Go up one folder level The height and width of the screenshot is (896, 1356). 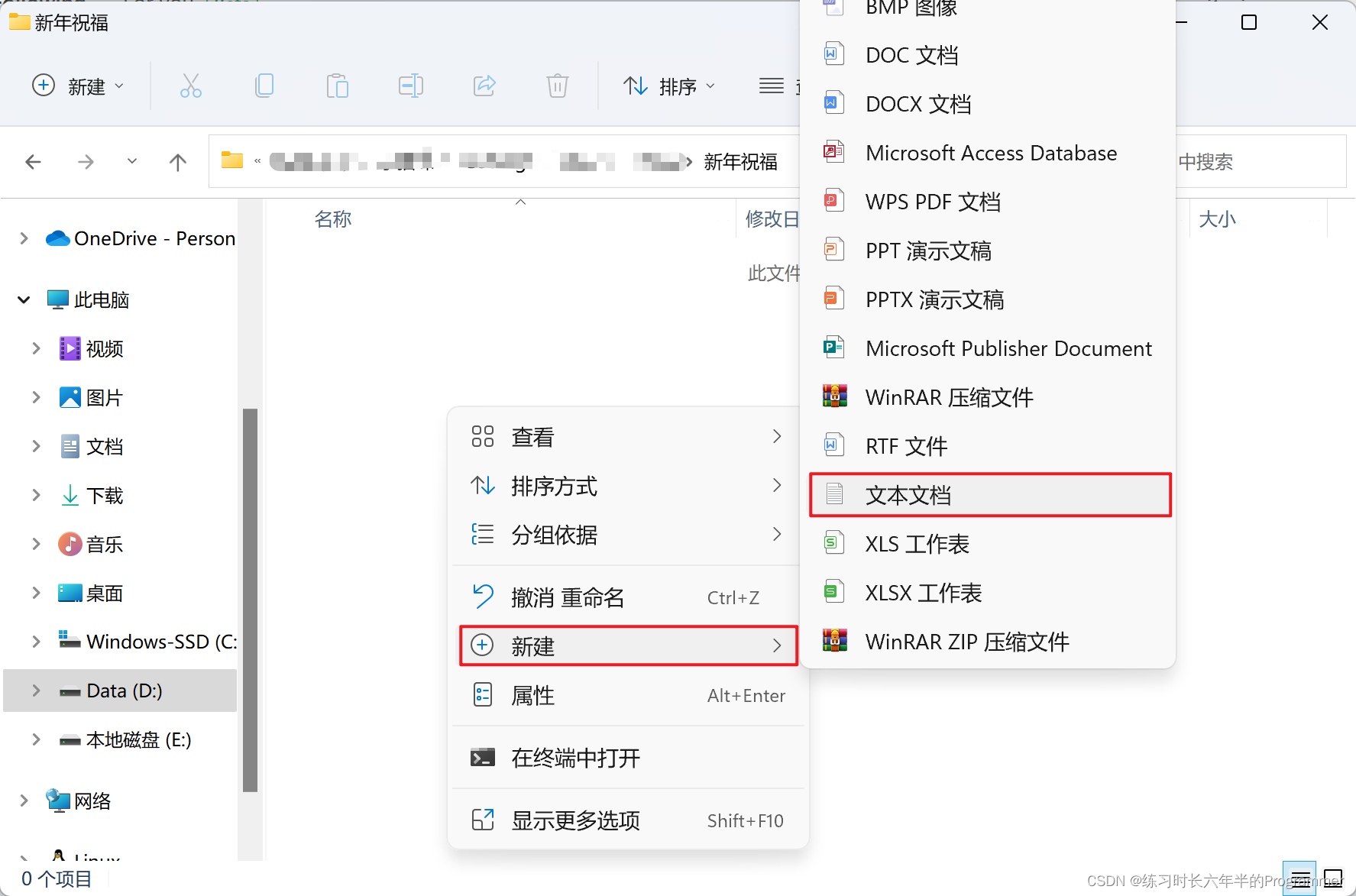pyautogui.click(x=178, y=162)
